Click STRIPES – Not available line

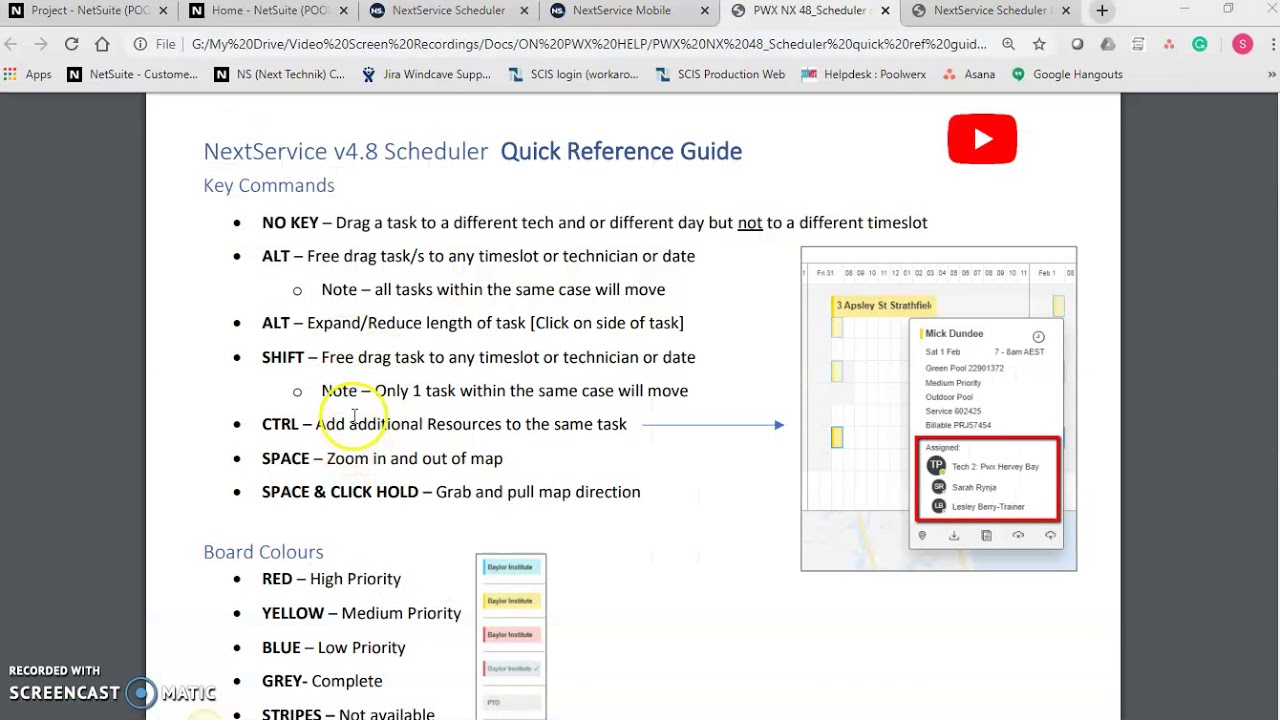tap(348, 714)
